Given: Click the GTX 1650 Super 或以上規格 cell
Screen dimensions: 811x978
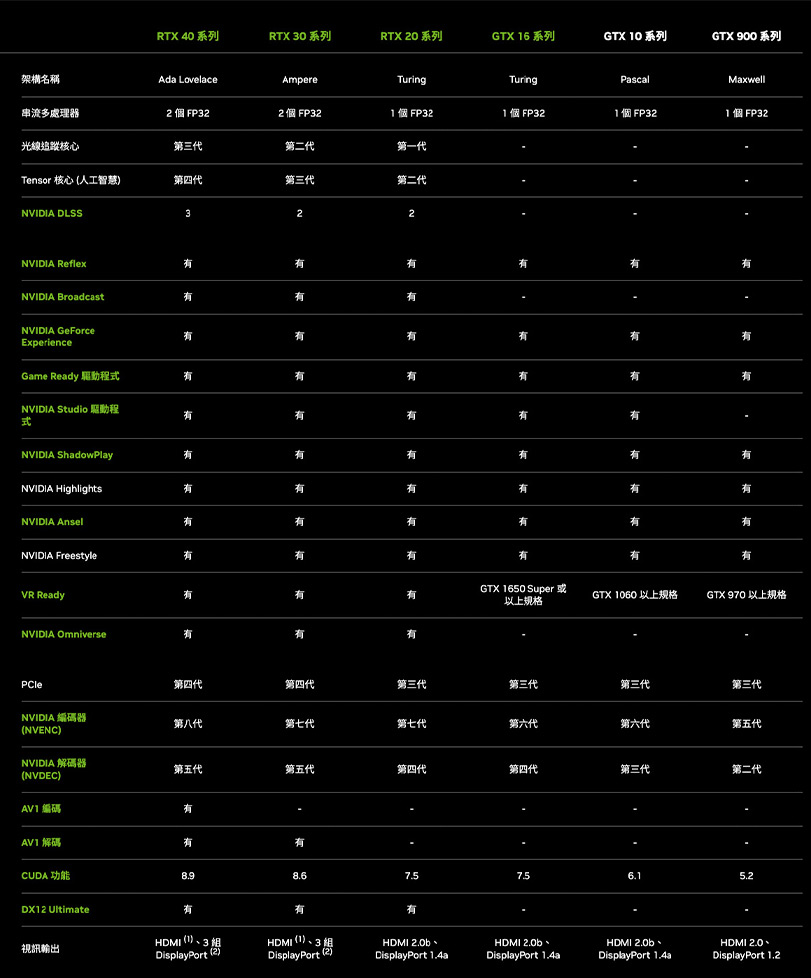Looking at the screenshot, I should coord(523,595).
